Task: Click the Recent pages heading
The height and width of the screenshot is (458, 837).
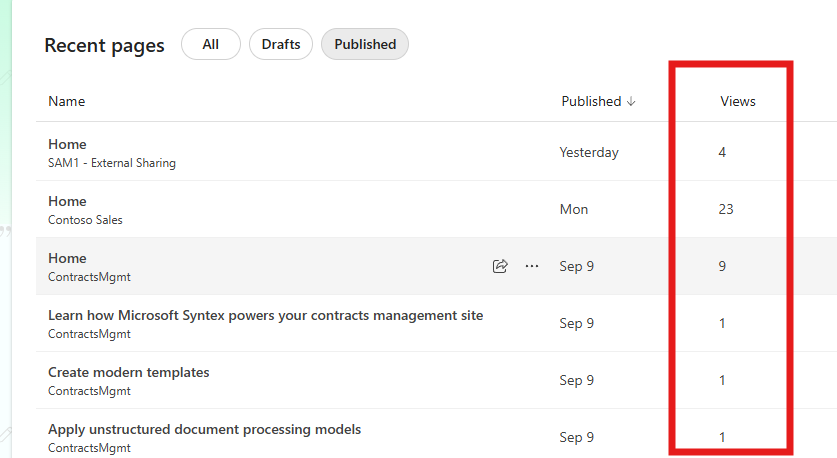Action: (104, 46)
